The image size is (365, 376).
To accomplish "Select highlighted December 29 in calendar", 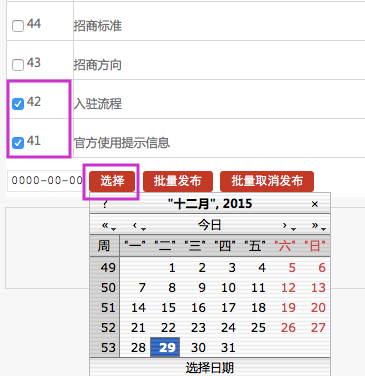I will pos(166,347).
